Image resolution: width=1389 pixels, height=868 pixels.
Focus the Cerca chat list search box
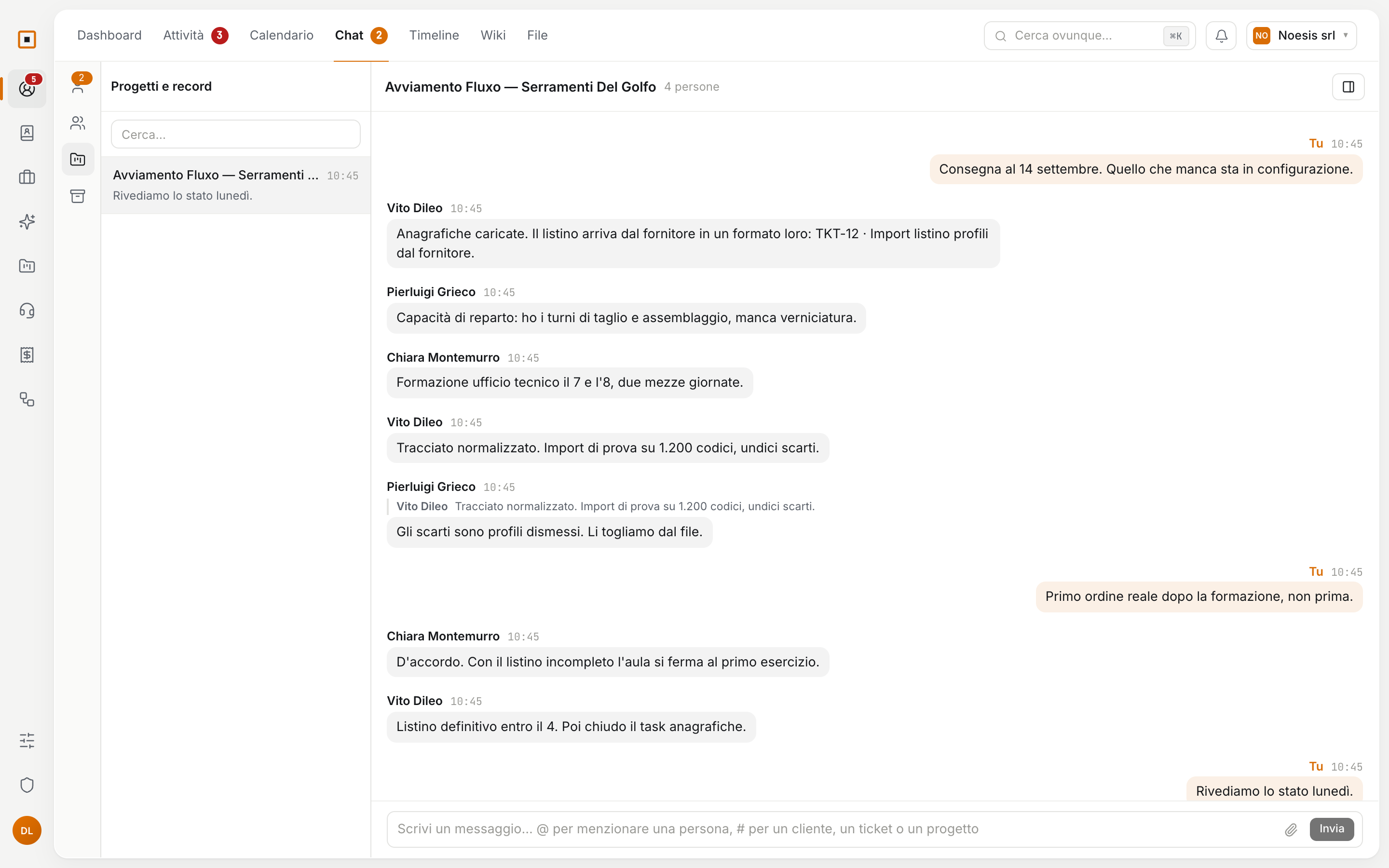click(235, 135)
